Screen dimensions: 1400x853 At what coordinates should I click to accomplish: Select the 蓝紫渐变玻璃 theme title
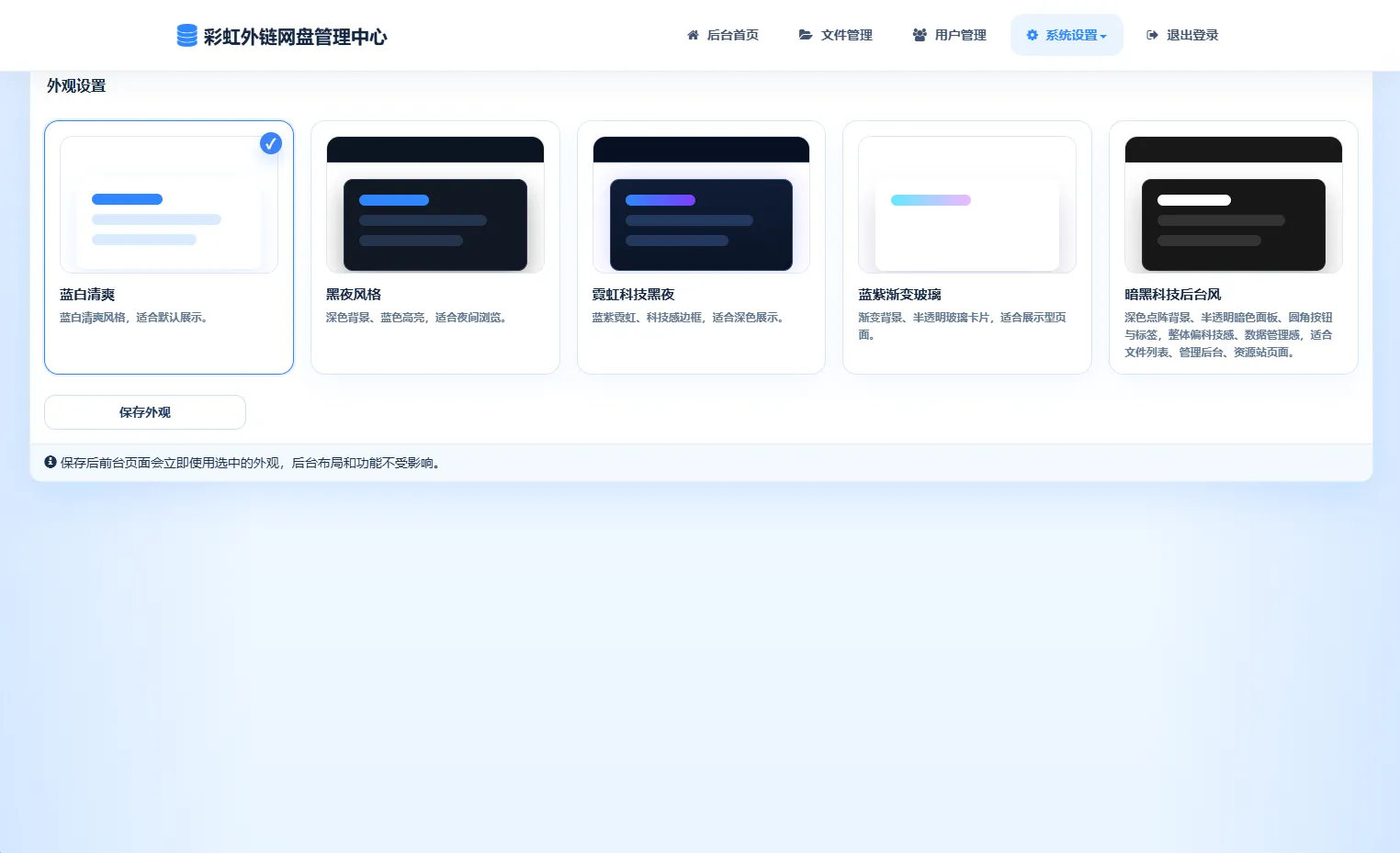point(900,295)
